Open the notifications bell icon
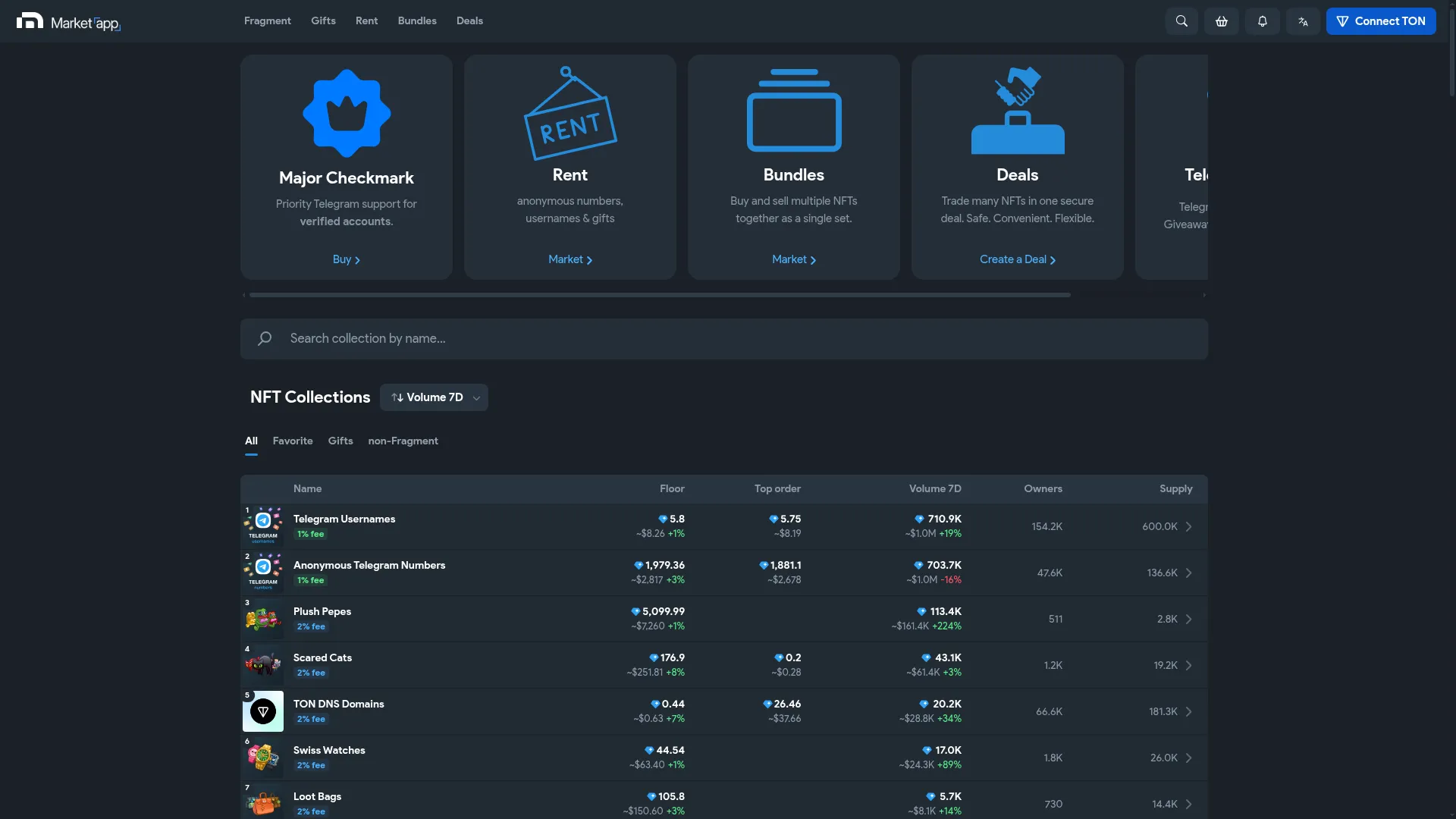 [x=1263, y=21]
